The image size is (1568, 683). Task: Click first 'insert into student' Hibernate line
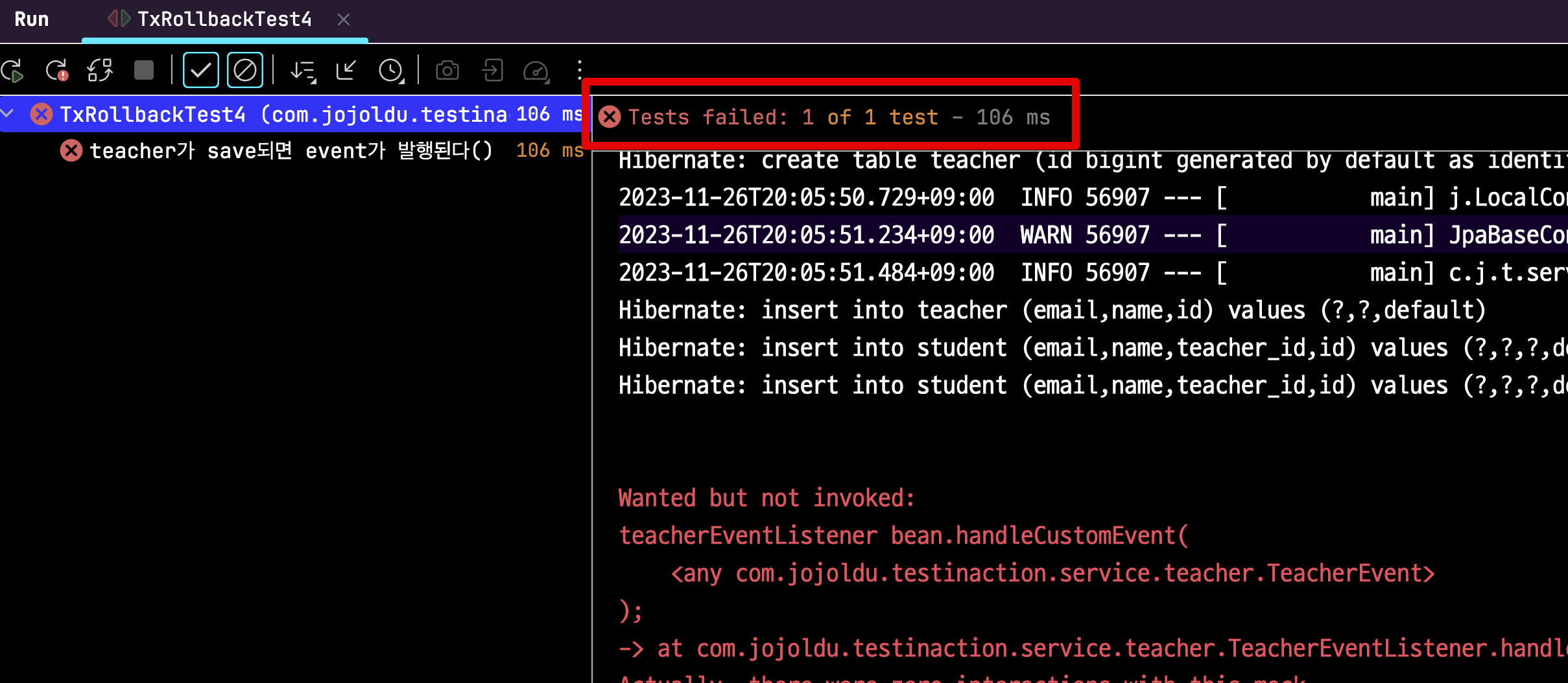click(x=1093, y=348)
